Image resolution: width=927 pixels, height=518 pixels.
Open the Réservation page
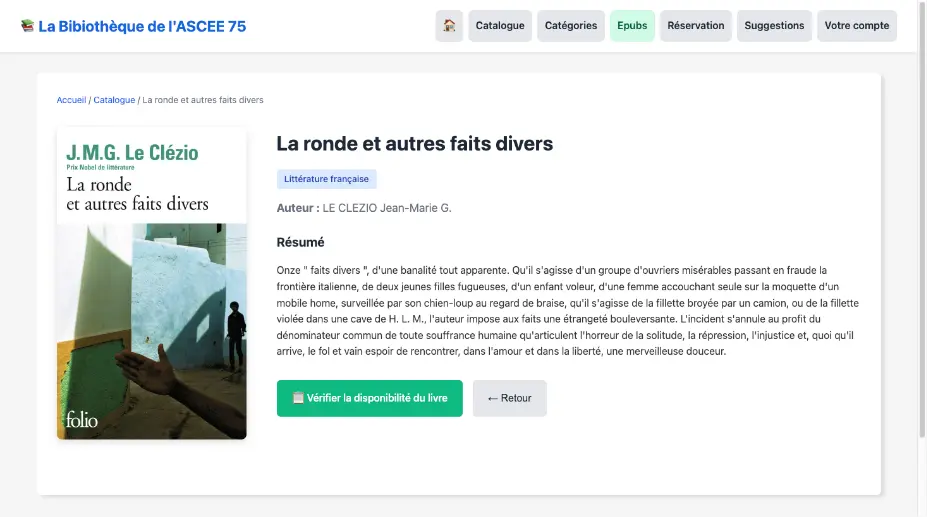pos(695,25)
